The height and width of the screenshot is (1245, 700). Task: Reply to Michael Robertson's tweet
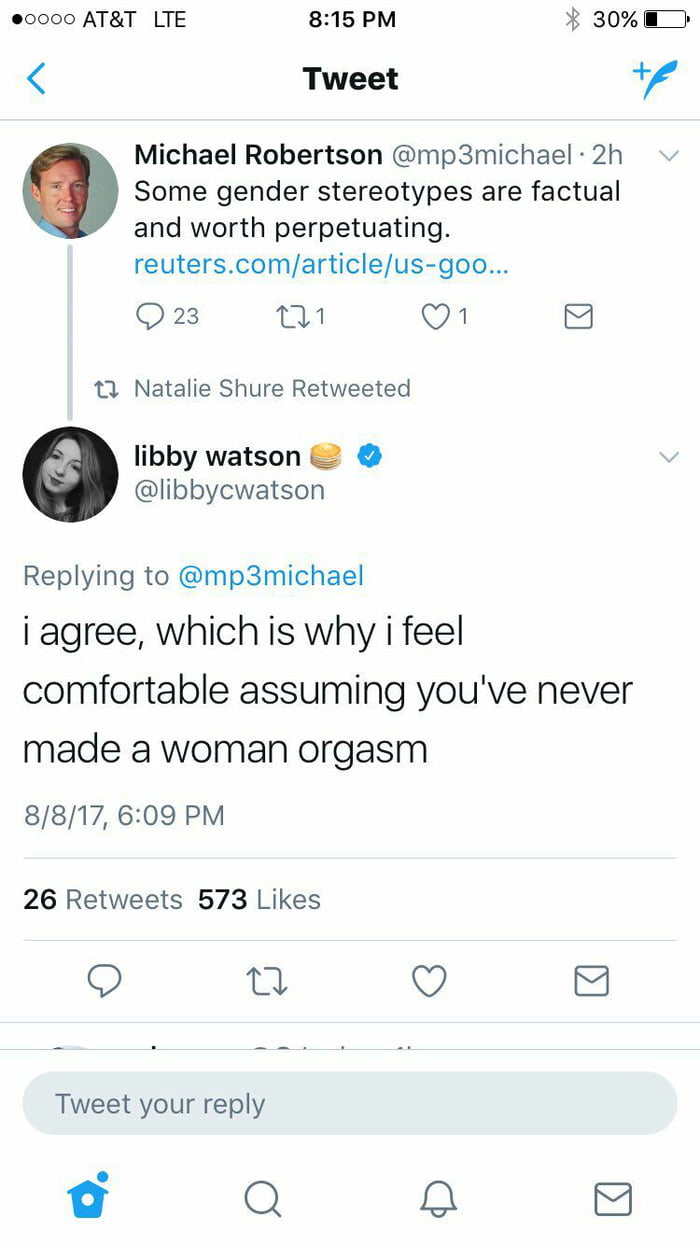151,317
